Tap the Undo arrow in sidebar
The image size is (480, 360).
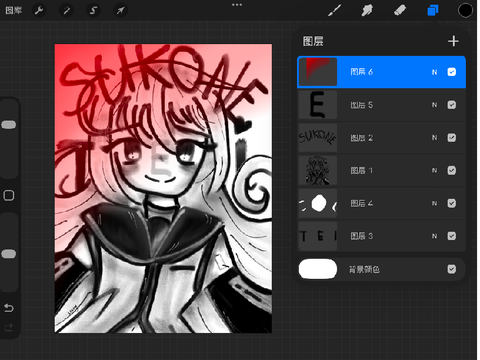coord(9,308)
